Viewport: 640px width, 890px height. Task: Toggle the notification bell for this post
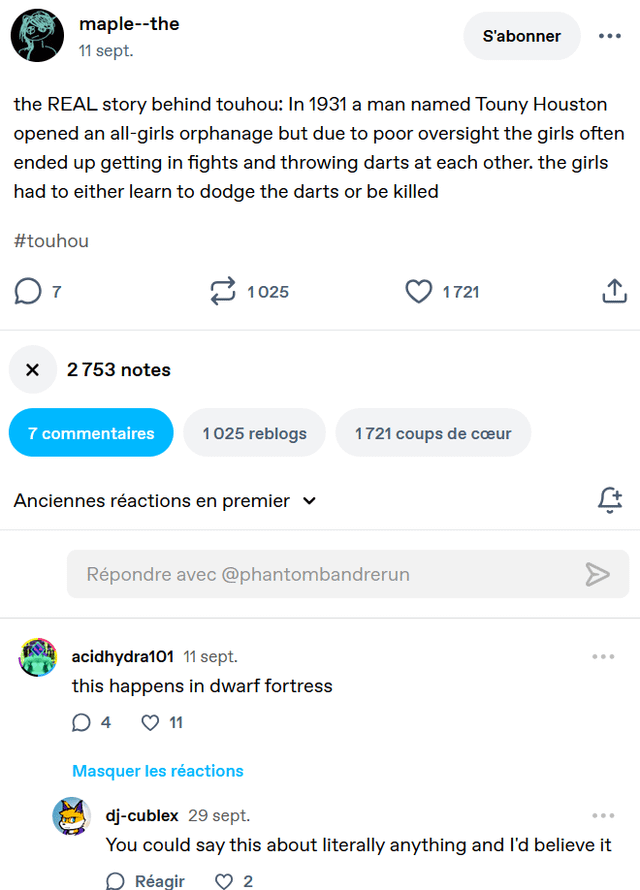609,500
